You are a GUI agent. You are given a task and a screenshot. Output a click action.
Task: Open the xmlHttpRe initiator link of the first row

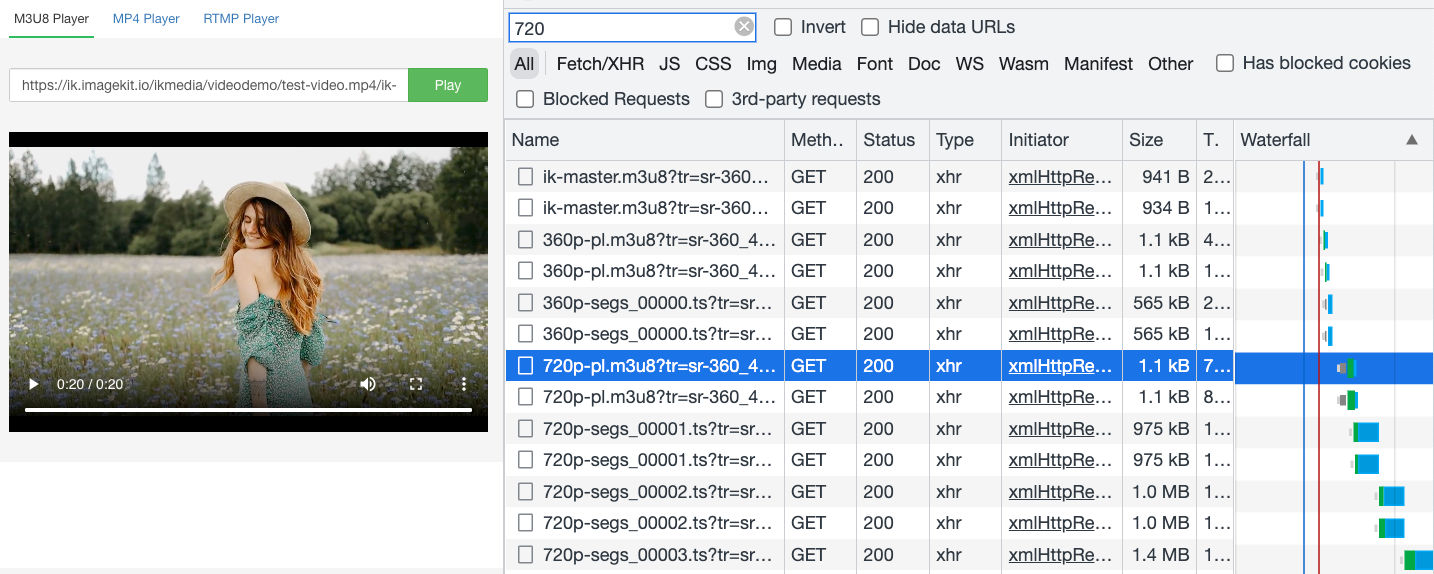(x=1060, y=177)
